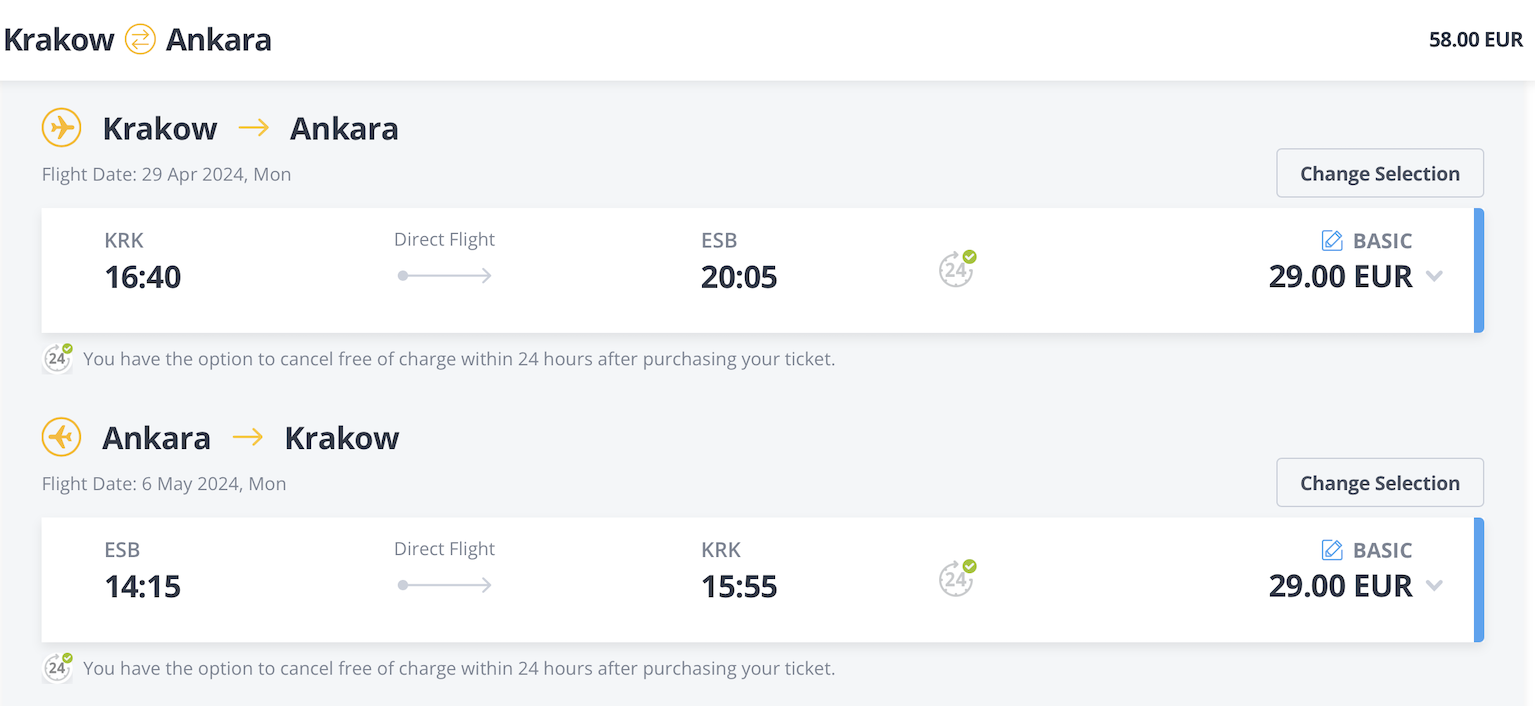Change Selection for the Krakow to Ankara flight
1535x706 pixels.
tap(1380, 173)
